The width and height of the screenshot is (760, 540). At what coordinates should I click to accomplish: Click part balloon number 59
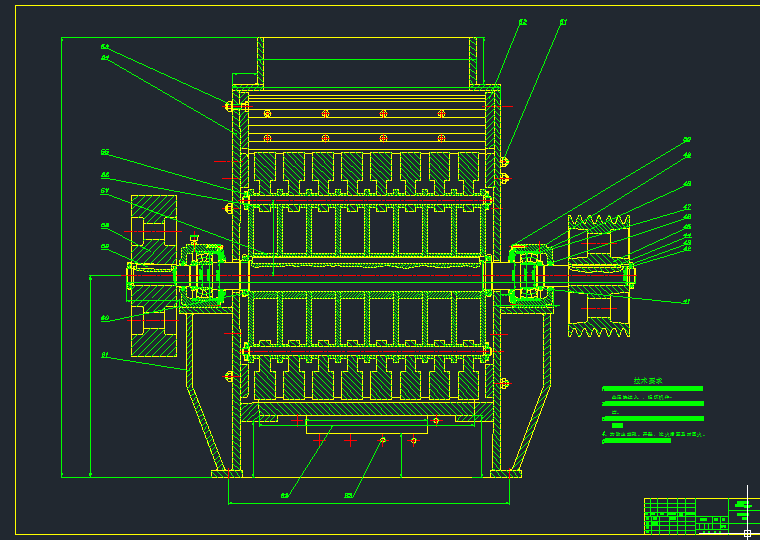point(105,247)
